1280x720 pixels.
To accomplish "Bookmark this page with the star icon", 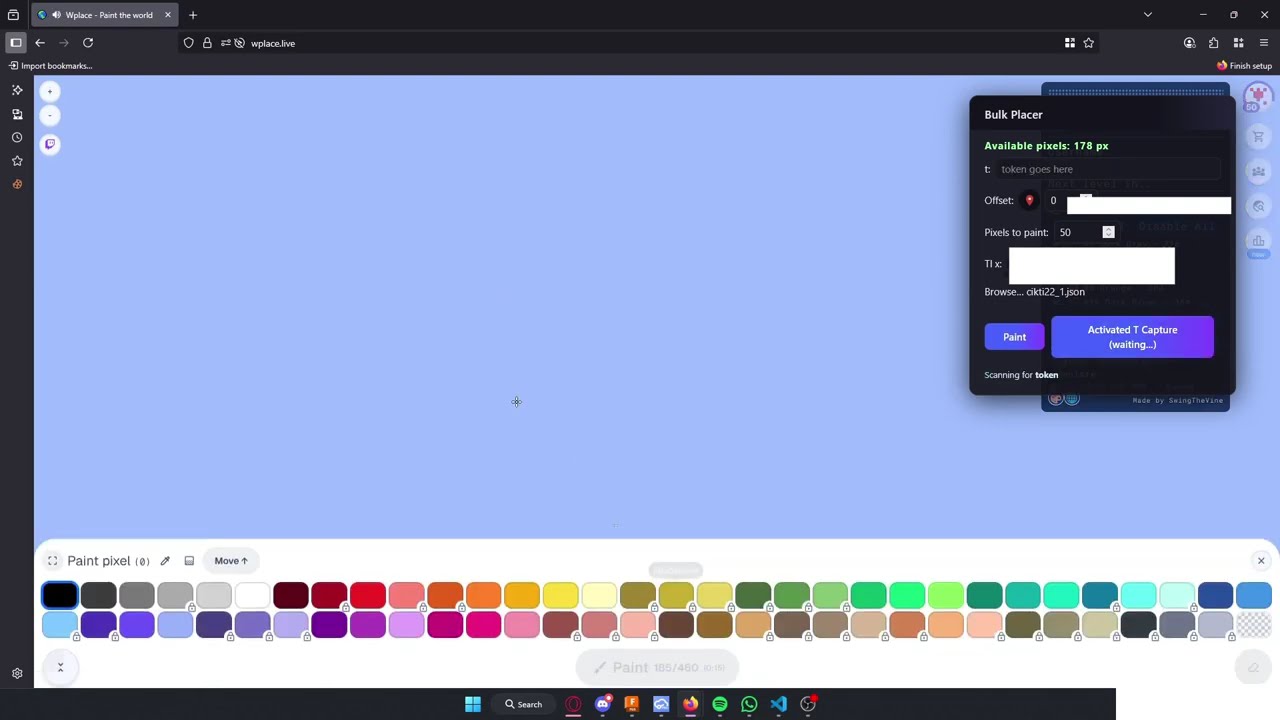I will [x=1089, y=43].
